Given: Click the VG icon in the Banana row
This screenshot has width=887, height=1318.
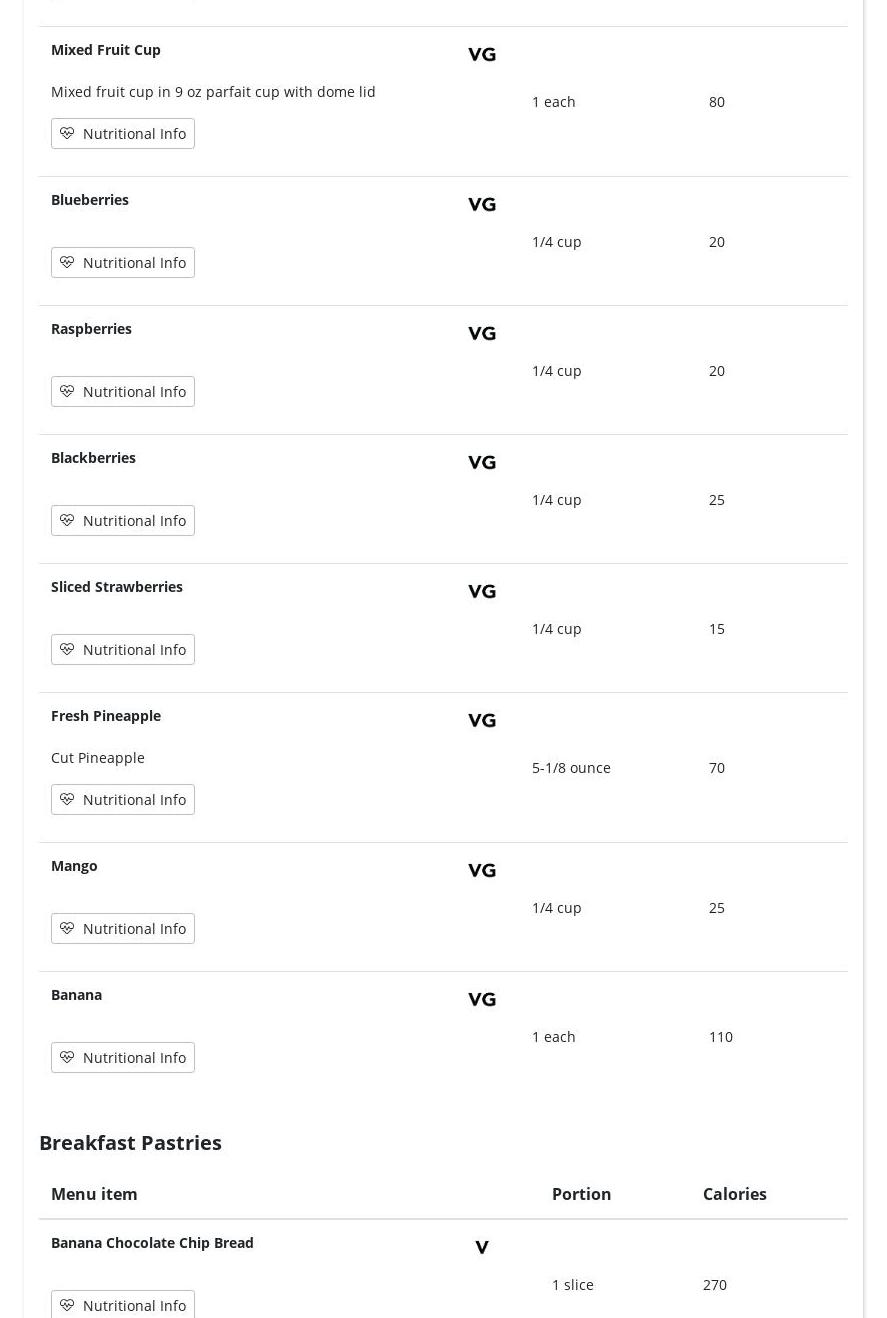Looking at the screenshot, I should tap(482, 1000).
